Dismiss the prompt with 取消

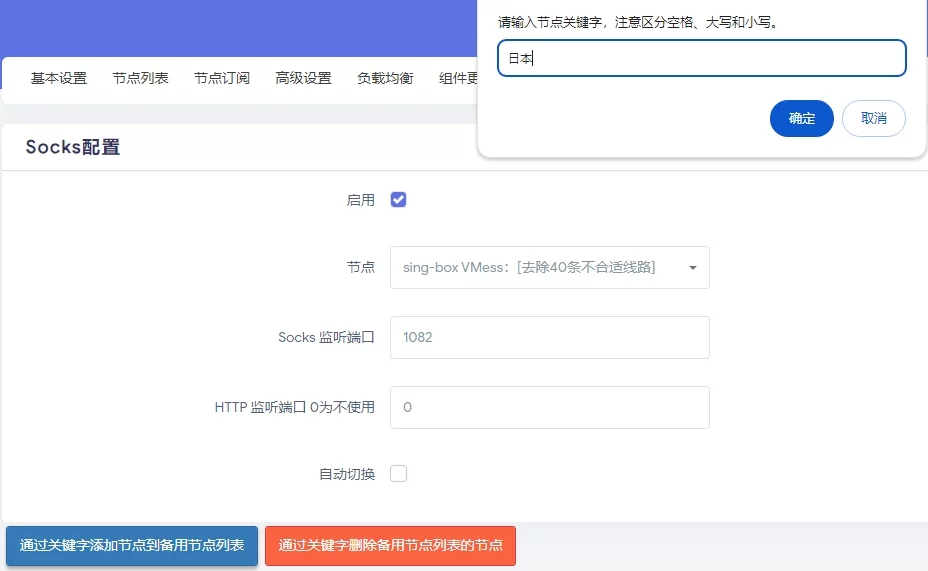pos(874,118)
